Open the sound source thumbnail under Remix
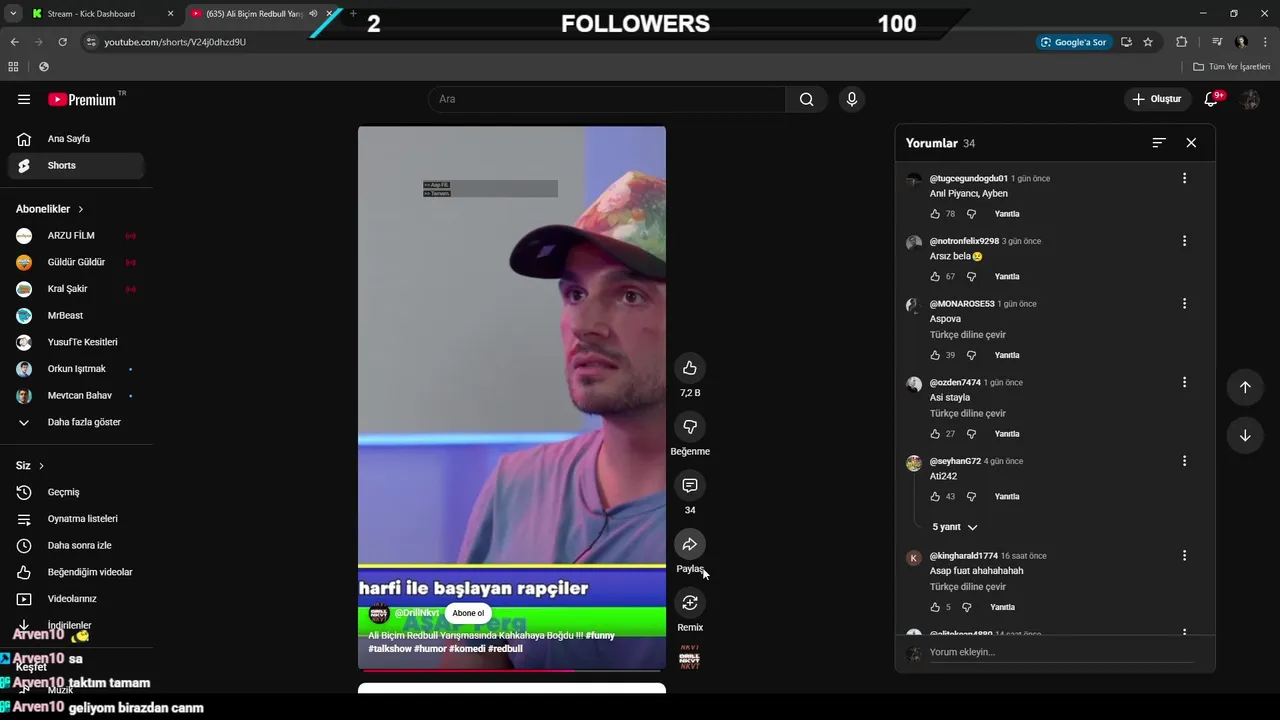This screenshot has width=1280, height=720. pyautogui.click(x=689, y=657)
